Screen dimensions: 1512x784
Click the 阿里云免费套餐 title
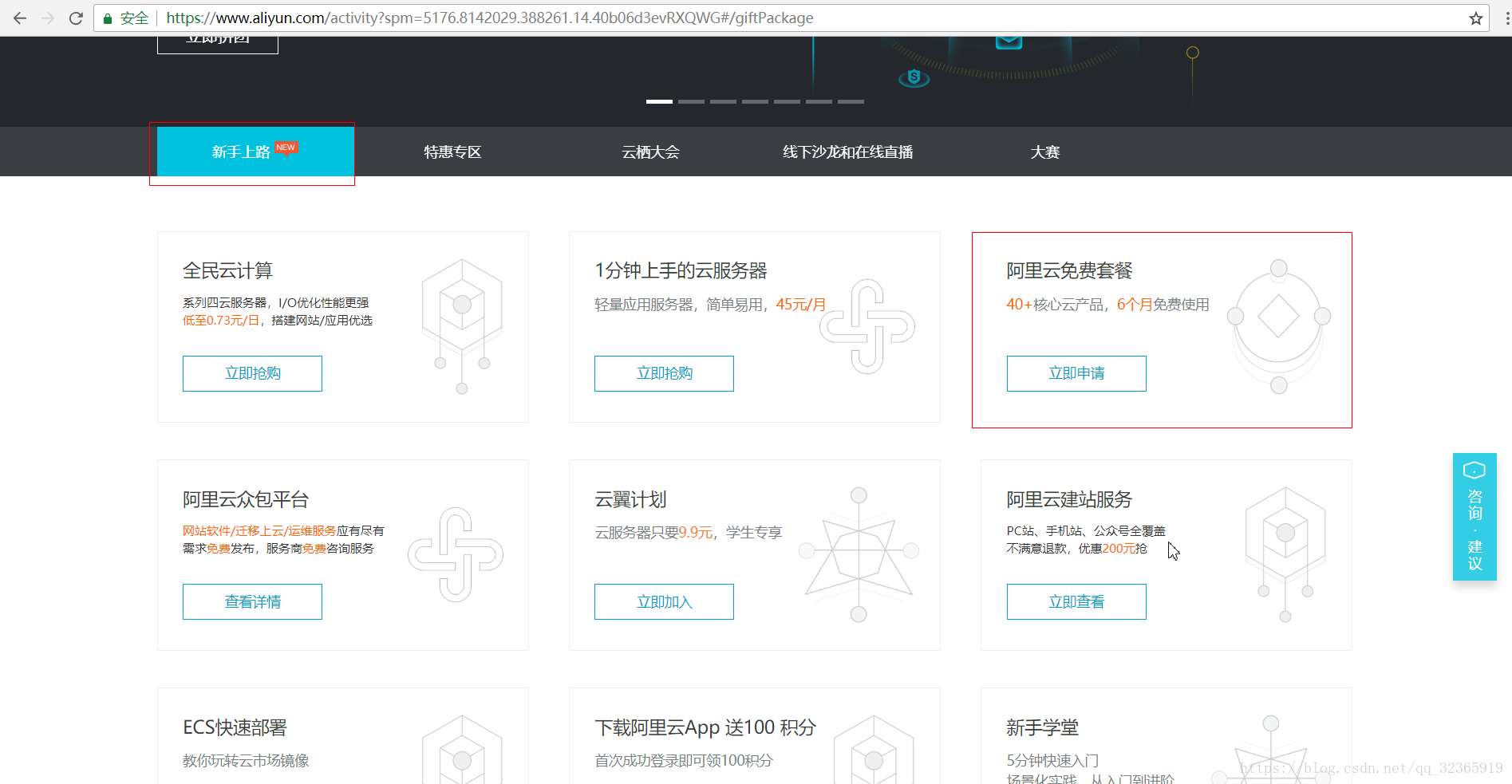click(1069, 271)
